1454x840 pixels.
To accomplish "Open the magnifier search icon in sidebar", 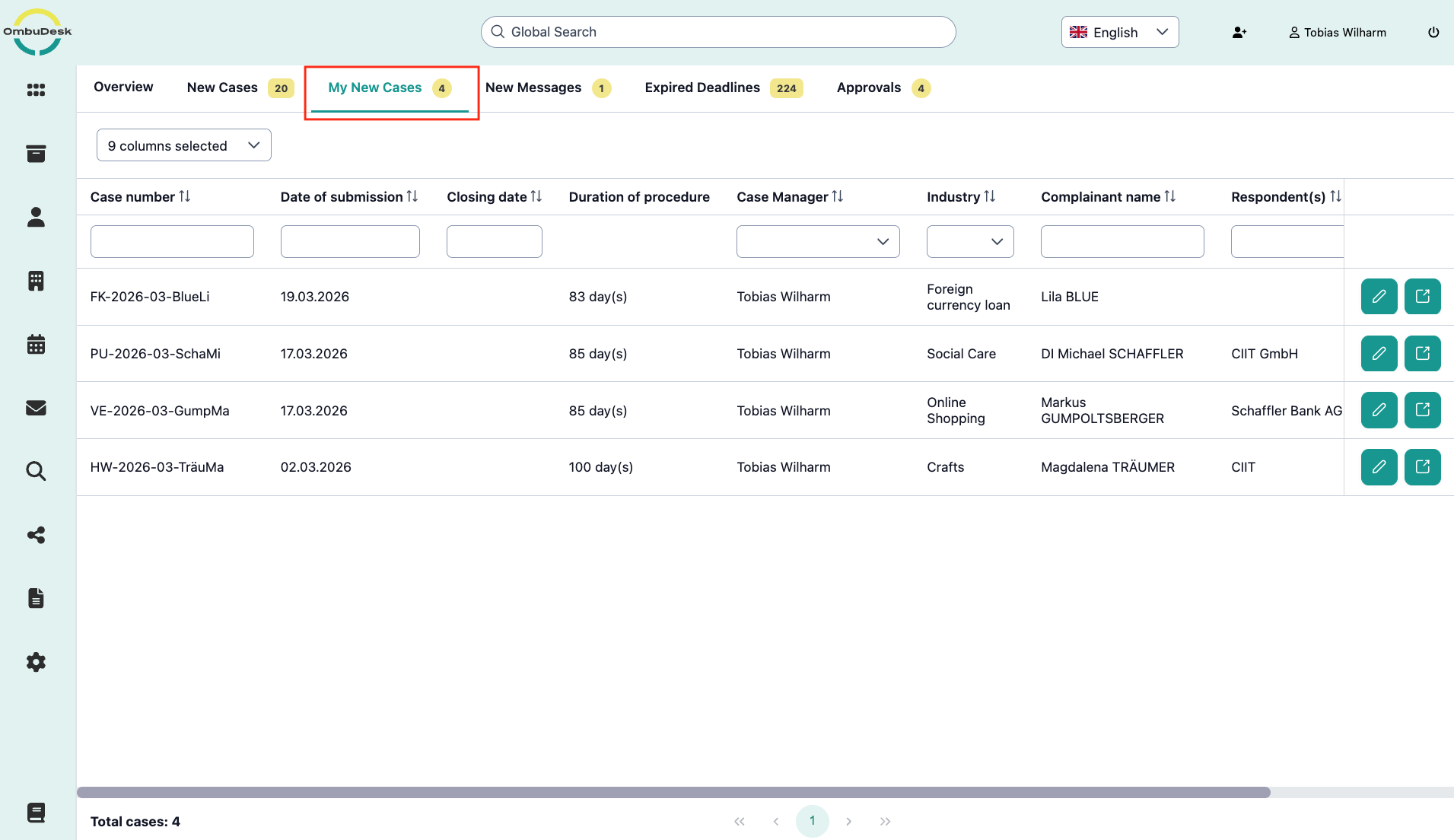I will [x=36, y=471].
